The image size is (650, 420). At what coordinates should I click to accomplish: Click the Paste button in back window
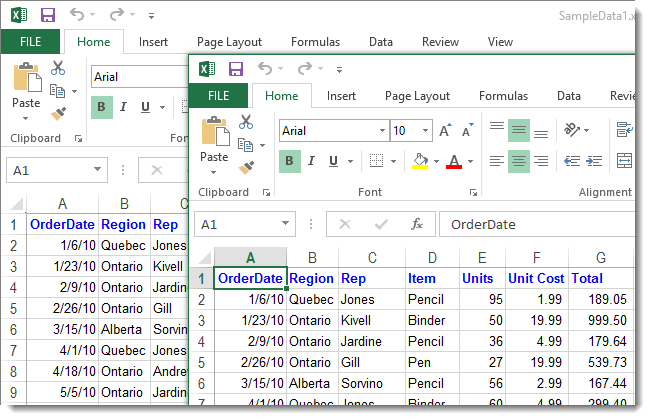click(26, 88)
